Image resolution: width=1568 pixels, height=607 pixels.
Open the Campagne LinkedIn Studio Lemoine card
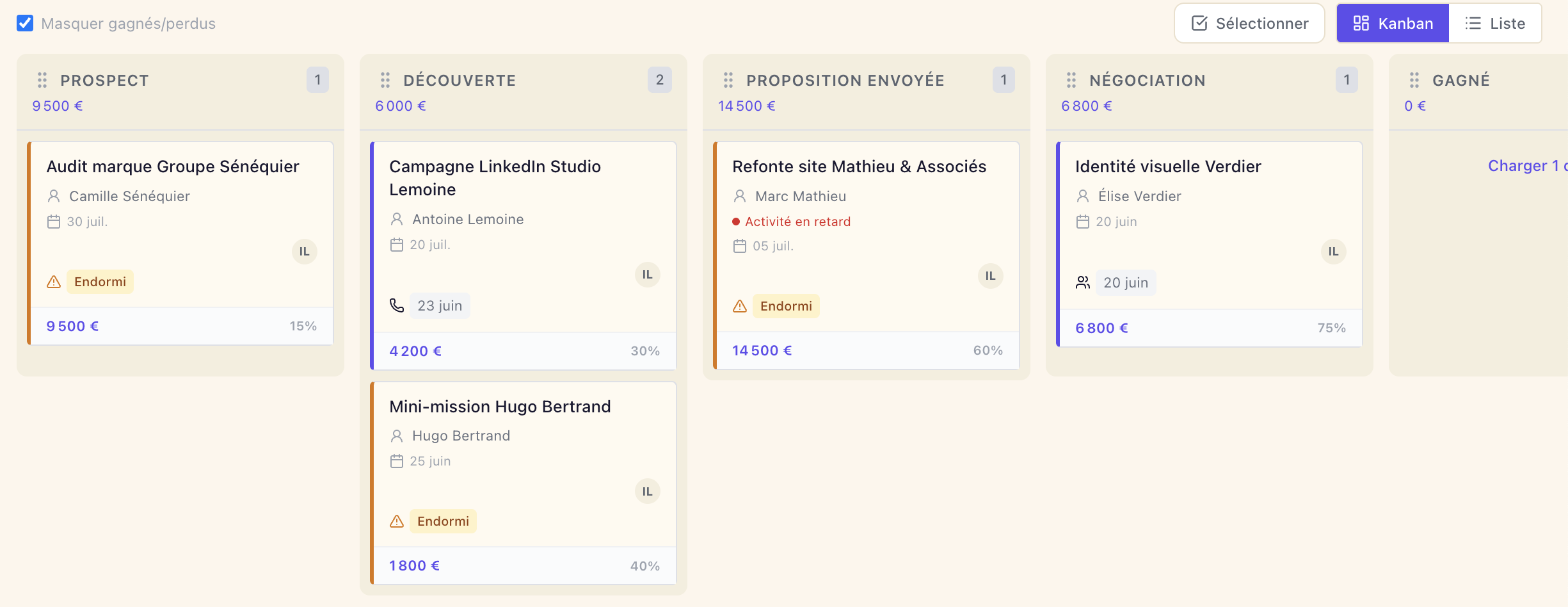(524, 255)
